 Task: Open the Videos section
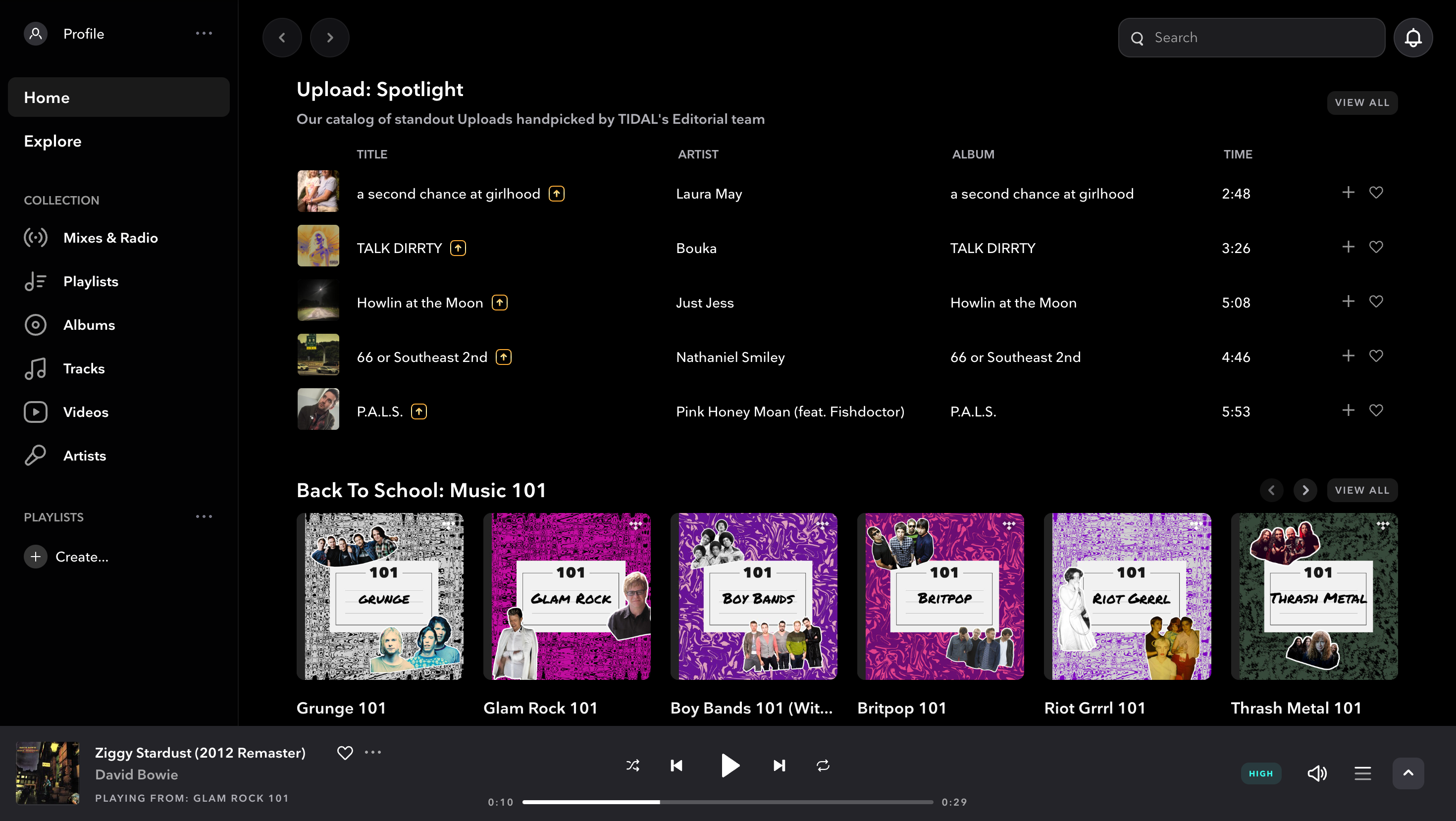pos(86,412)
